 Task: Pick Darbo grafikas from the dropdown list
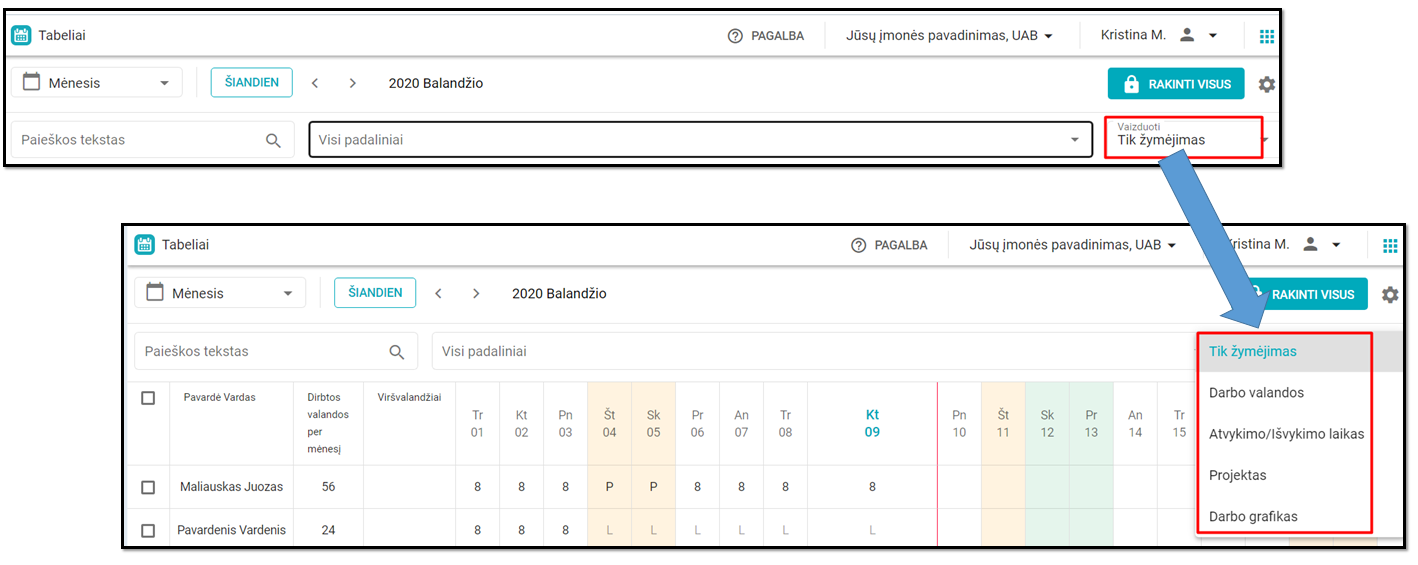coord(1253,517)
